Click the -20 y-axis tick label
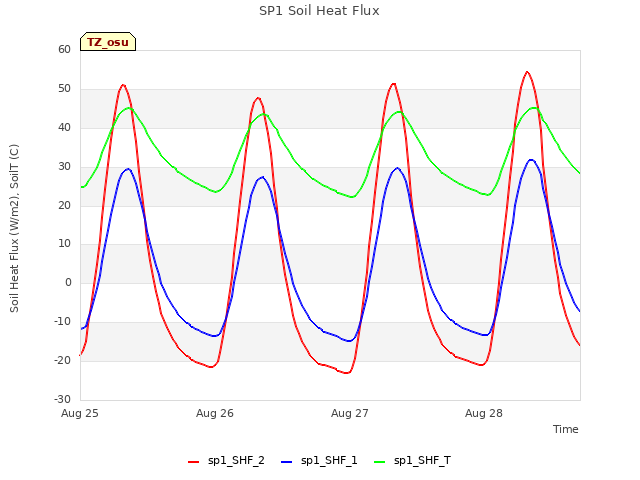Viewport: 640px width, 480px height. click(62, 360)
